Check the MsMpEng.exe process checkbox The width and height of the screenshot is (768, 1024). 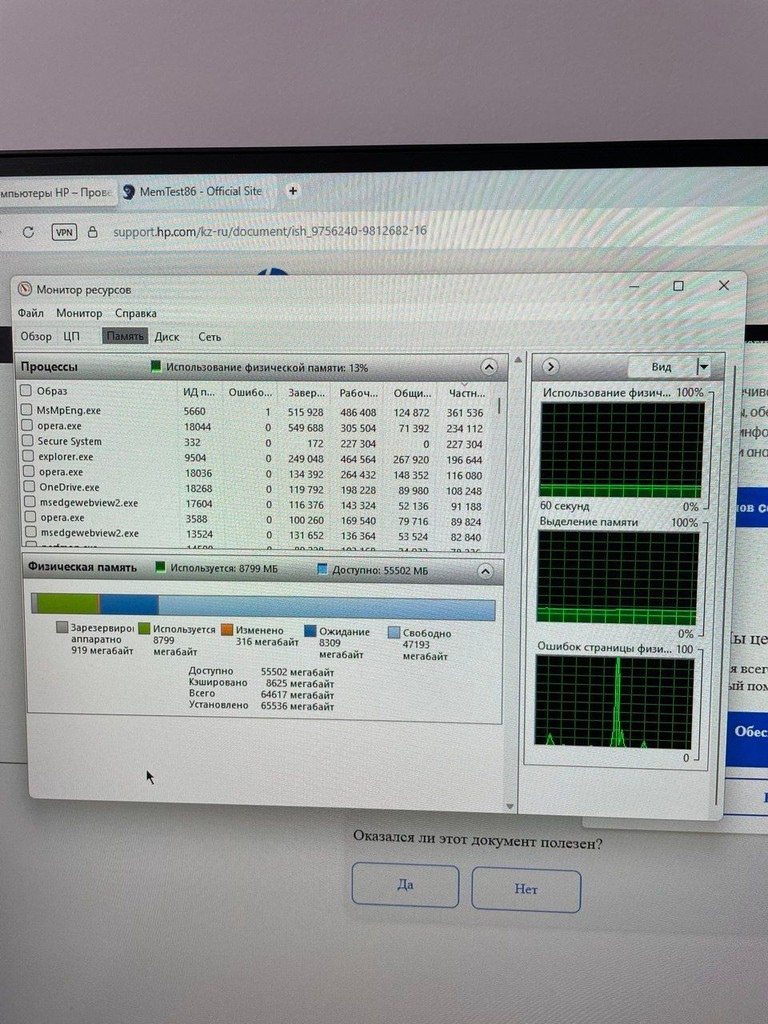26,409
